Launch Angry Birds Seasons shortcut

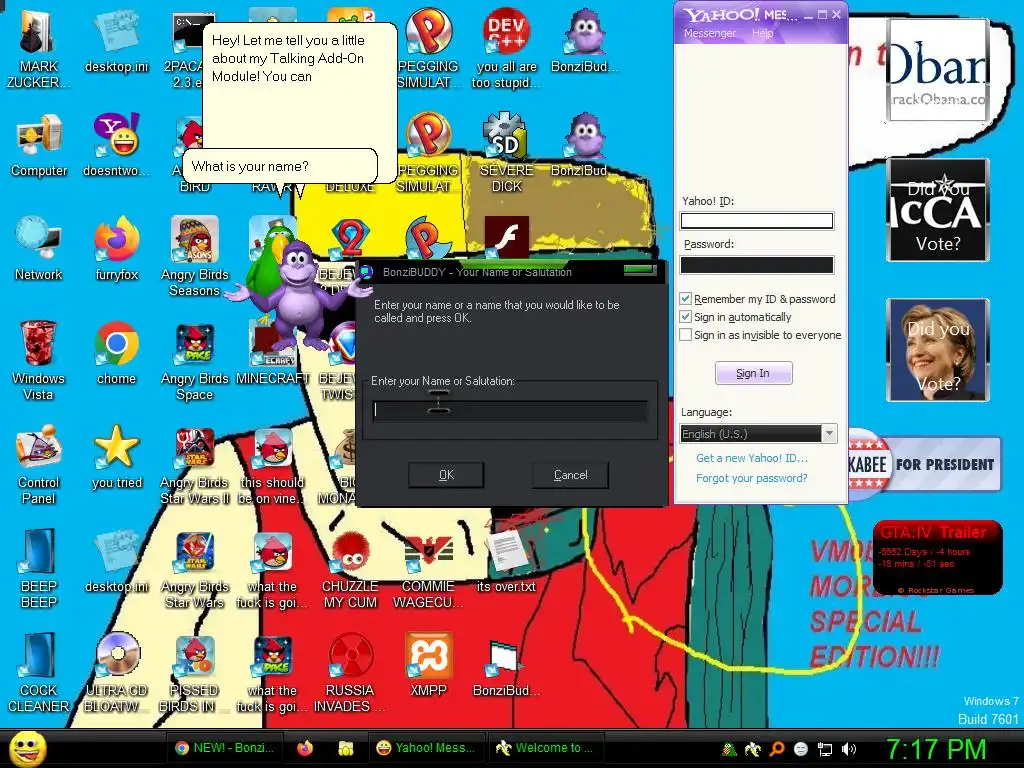tap(195, 257)
